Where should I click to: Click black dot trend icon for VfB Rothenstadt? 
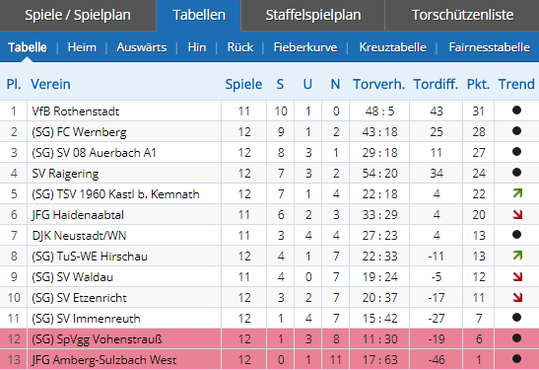click(x=517, y=110)
